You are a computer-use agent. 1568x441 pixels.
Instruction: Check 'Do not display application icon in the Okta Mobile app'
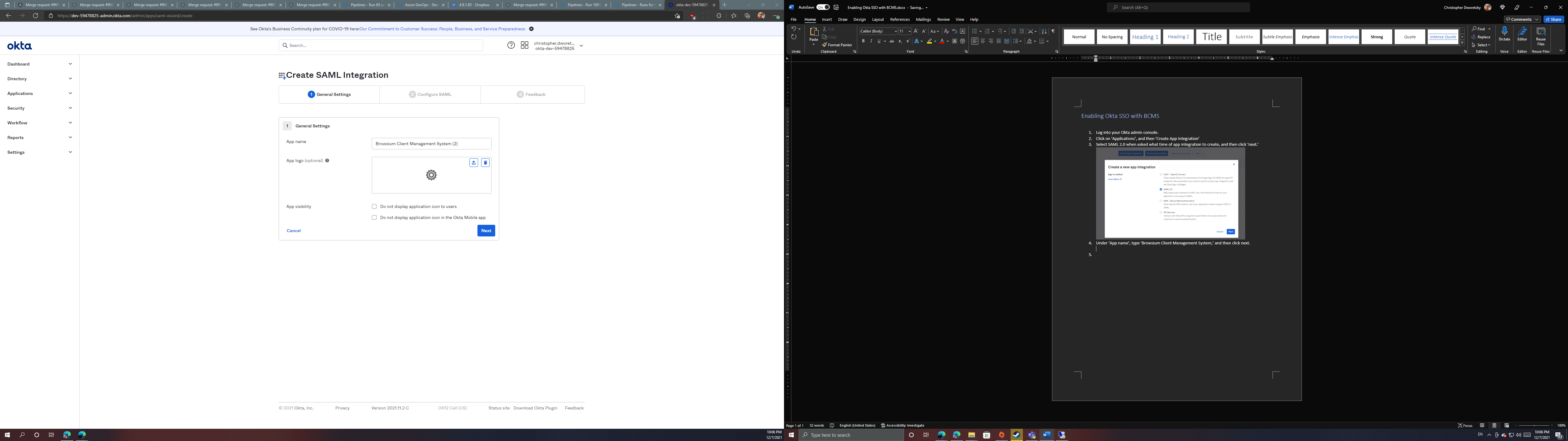pyautogui.click(x=374, y=217)
